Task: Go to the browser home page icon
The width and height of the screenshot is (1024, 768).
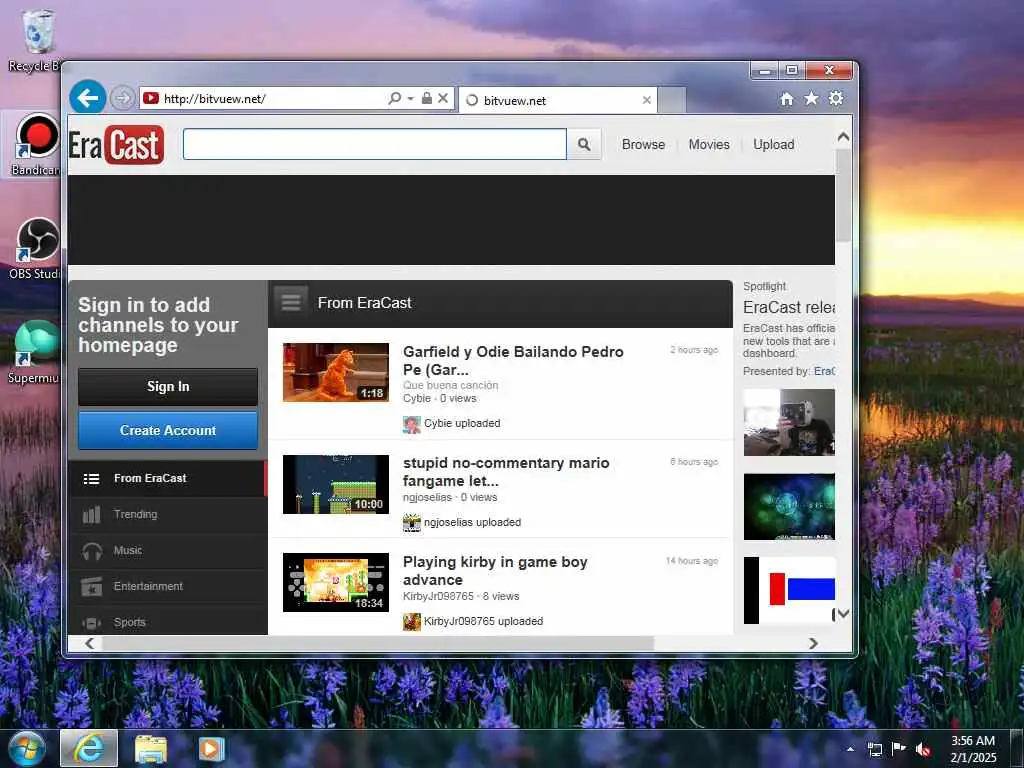Action: click(x=787, y=99)
